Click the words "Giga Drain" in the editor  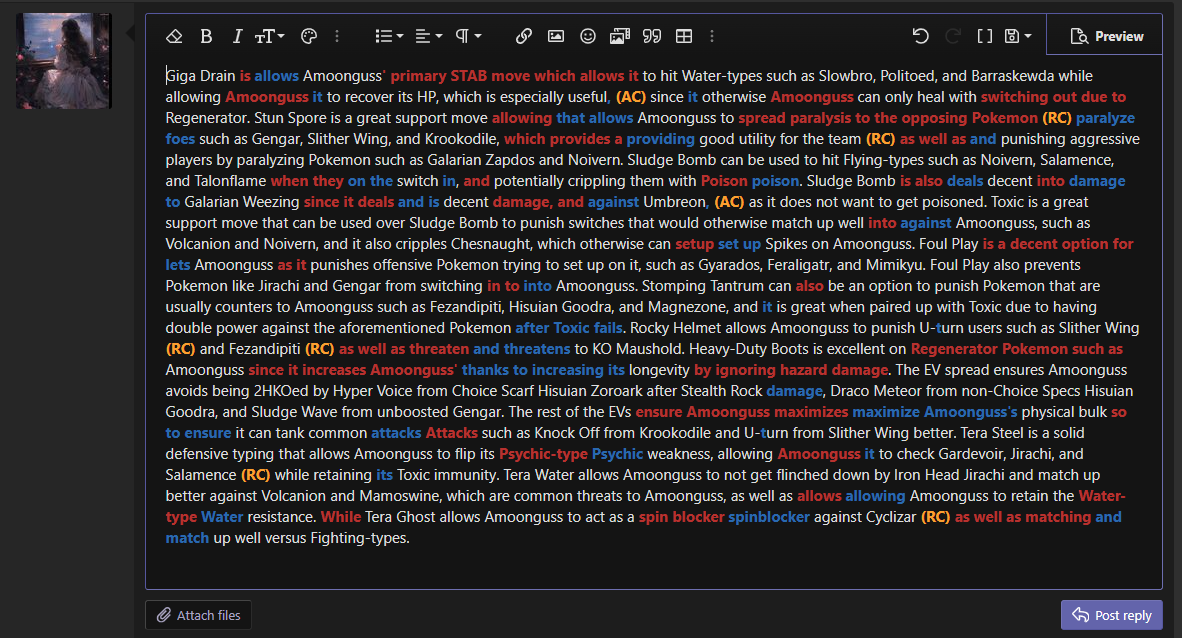point(201,76)
